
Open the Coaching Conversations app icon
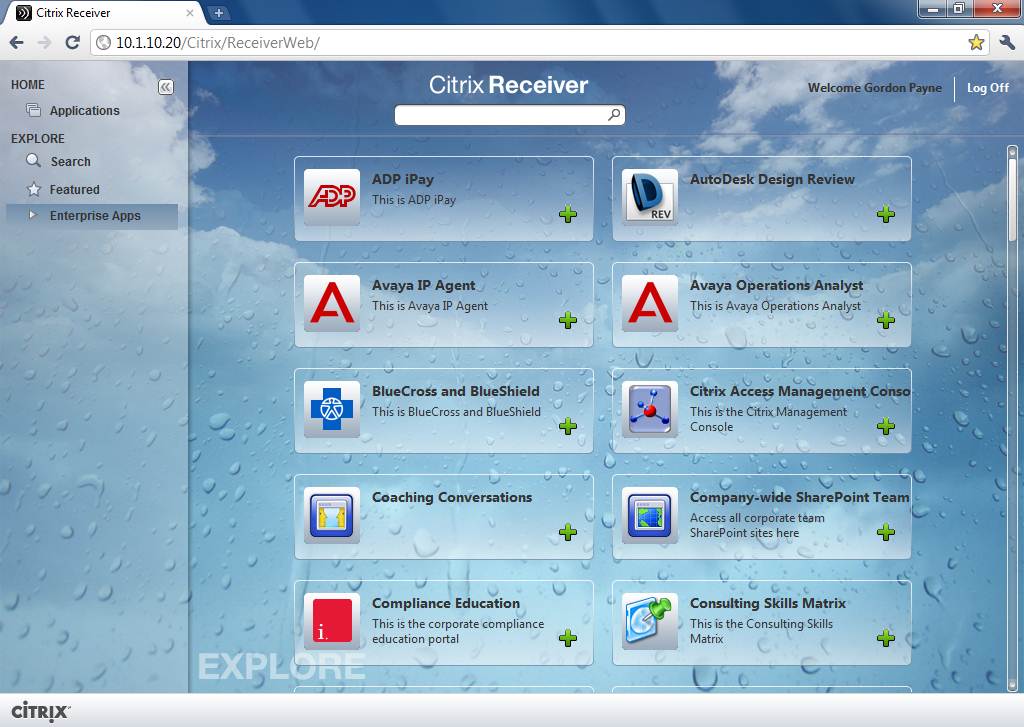[331, 515]
